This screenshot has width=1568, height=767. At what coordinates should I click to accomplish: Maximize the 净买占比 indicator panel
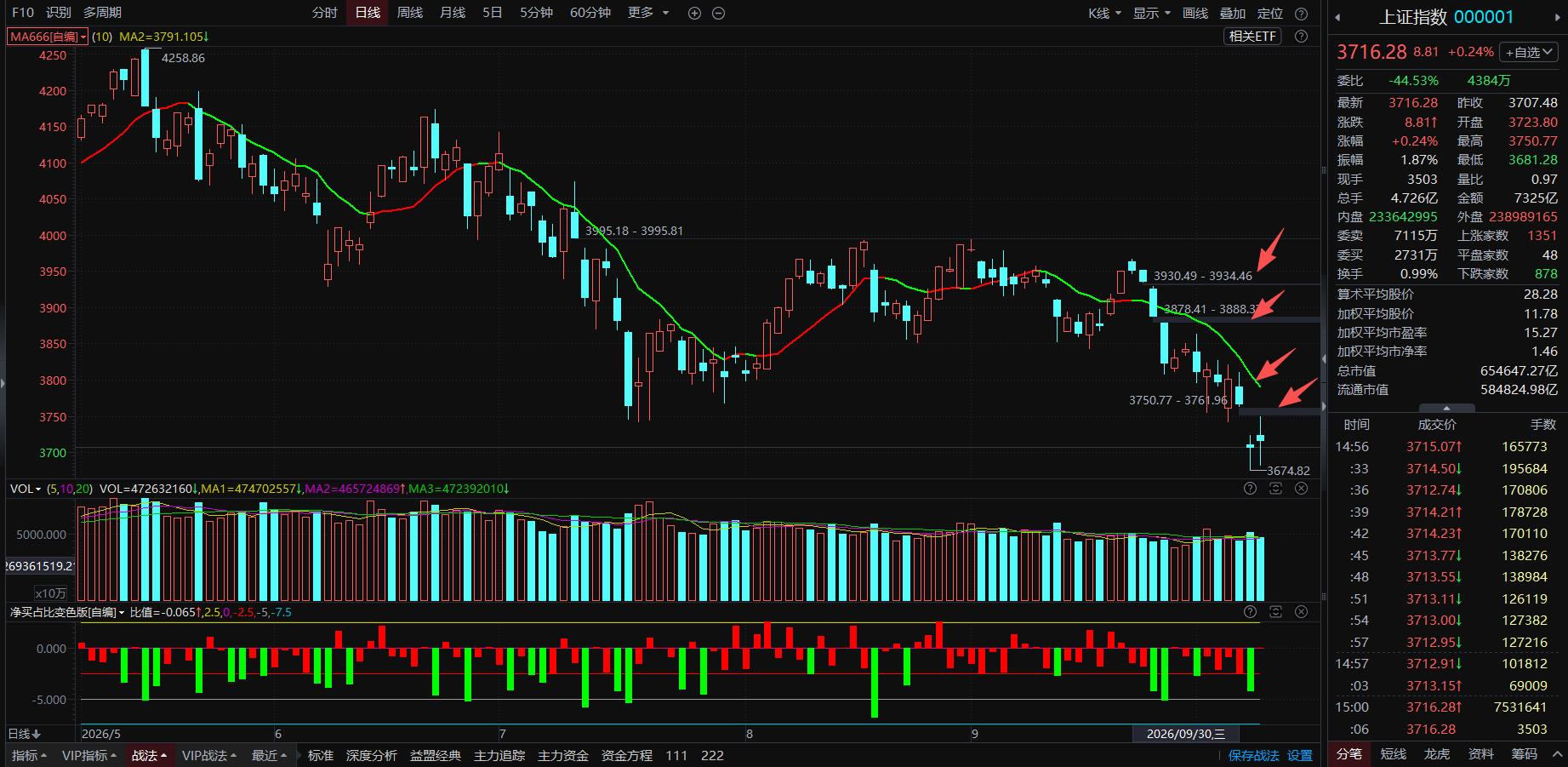[1275, 612]
